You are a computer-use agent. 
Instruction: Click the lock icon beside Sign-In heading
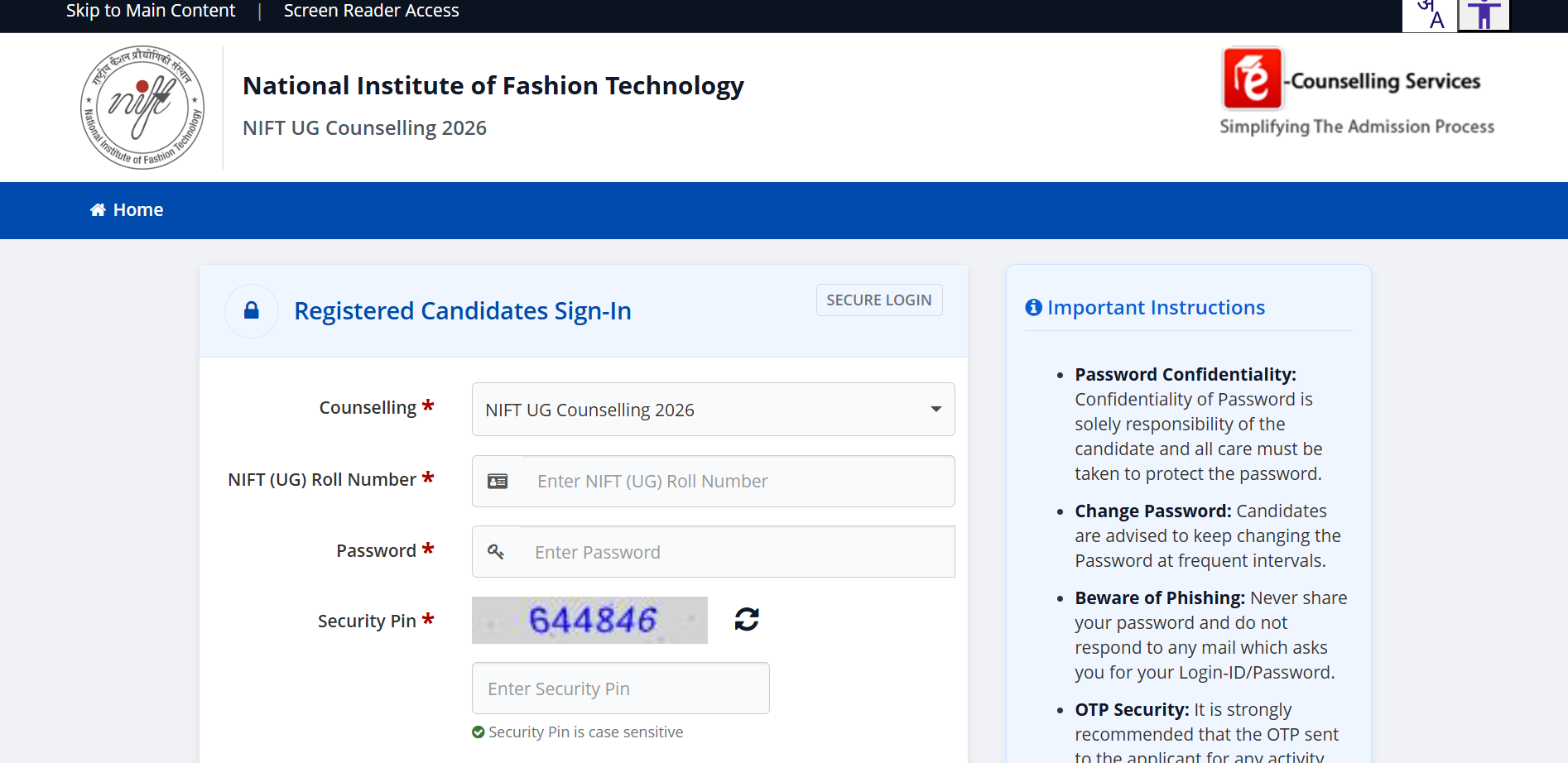tap(252, 310)
